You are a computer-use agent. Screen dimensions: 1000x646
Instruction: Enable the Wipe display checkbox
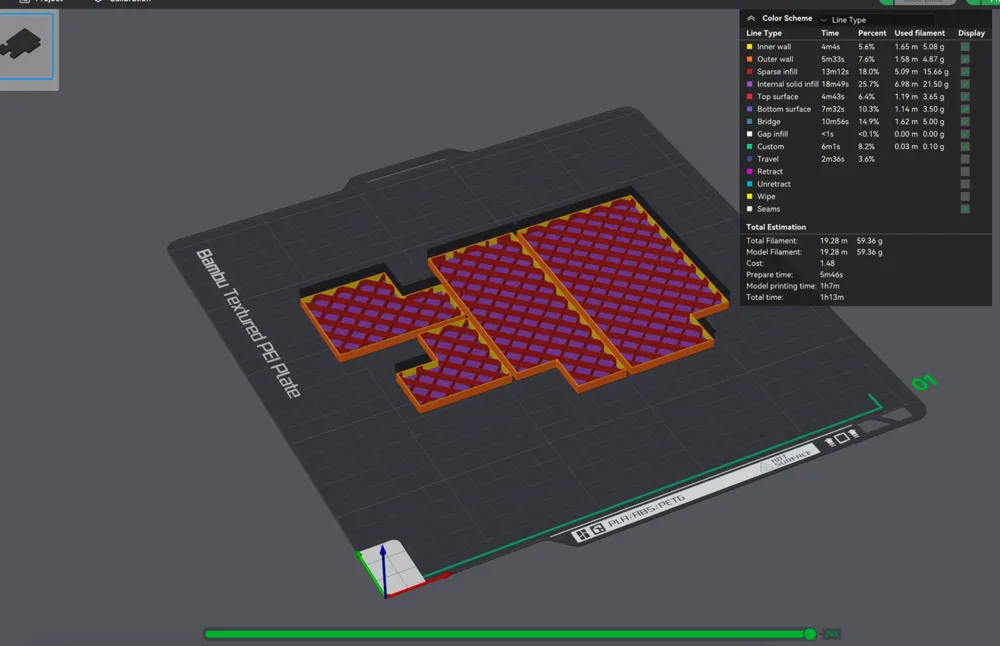click(965, 197)
